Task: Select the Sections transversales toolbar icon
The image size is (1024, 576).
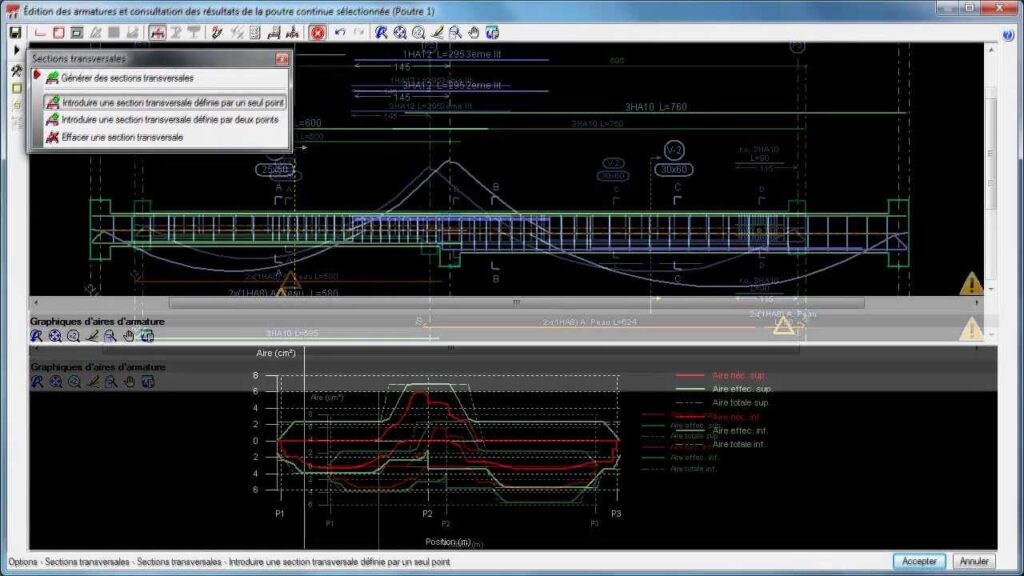Action: (x=158, y=32)
